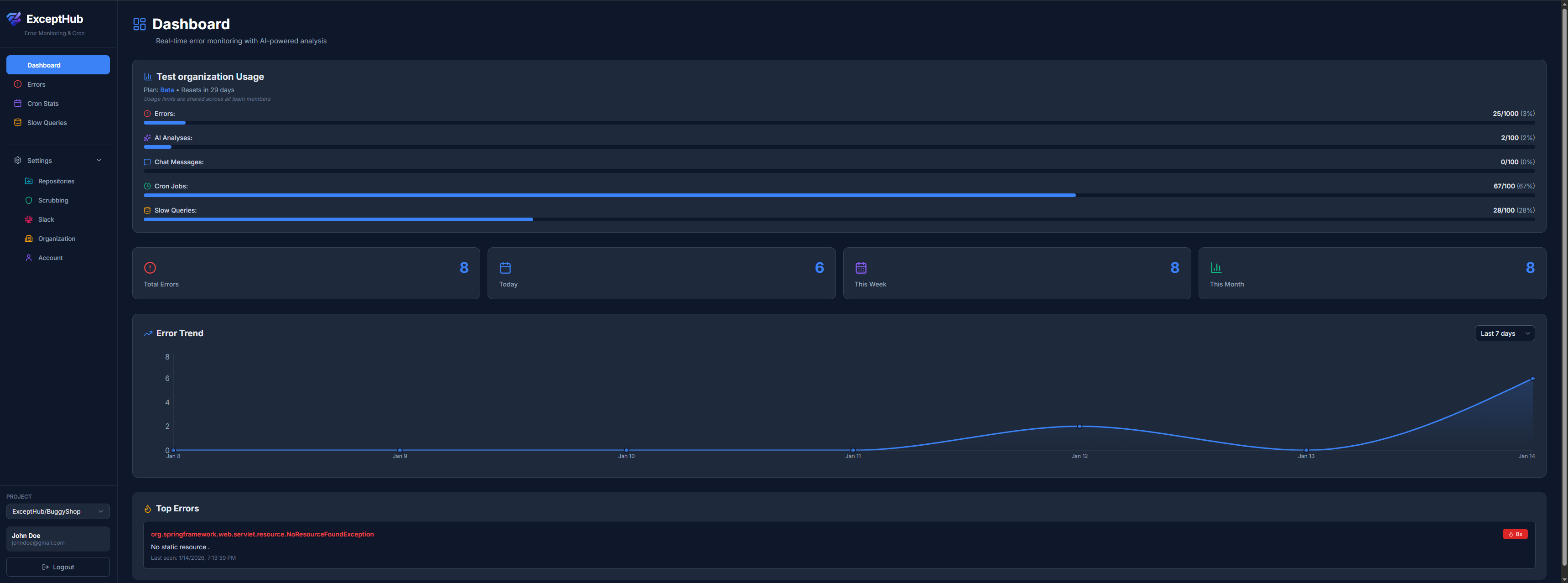The width and height of the screenshot is (1568, 583).
Task: Click the Slow Queries database icon
Action: pyautogui.click(x=18, y=122)
